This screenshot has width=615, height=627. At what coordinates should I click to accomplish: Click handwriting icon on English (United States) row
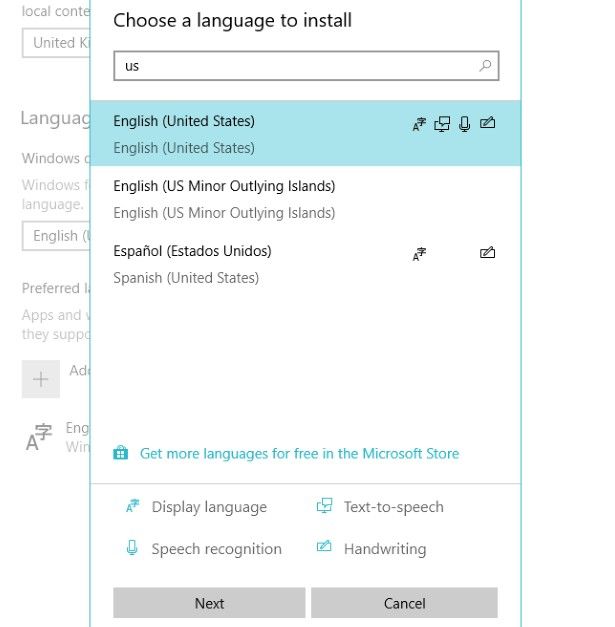pos(488,125)
